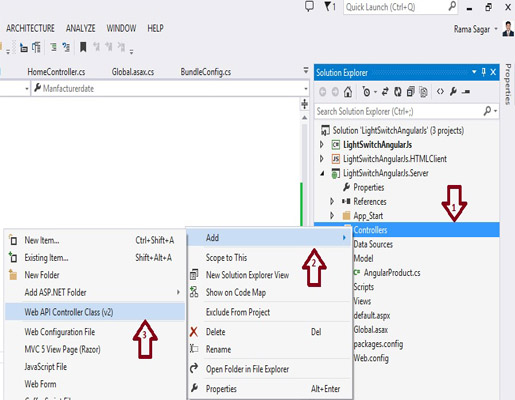Choose Add ASP.NET Folder submenu
This screenshot has height=400, width=515.
tap(95, 292)
